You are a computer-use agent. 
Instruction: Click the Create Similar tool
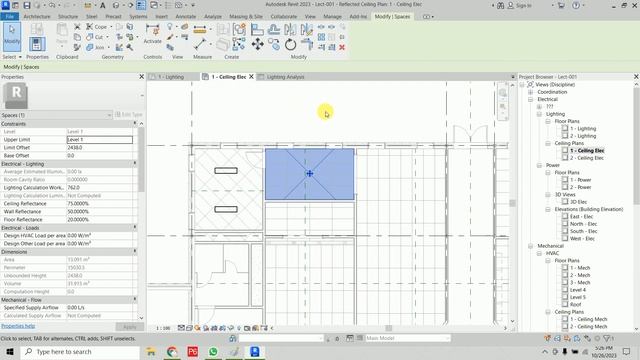[239, 44]
